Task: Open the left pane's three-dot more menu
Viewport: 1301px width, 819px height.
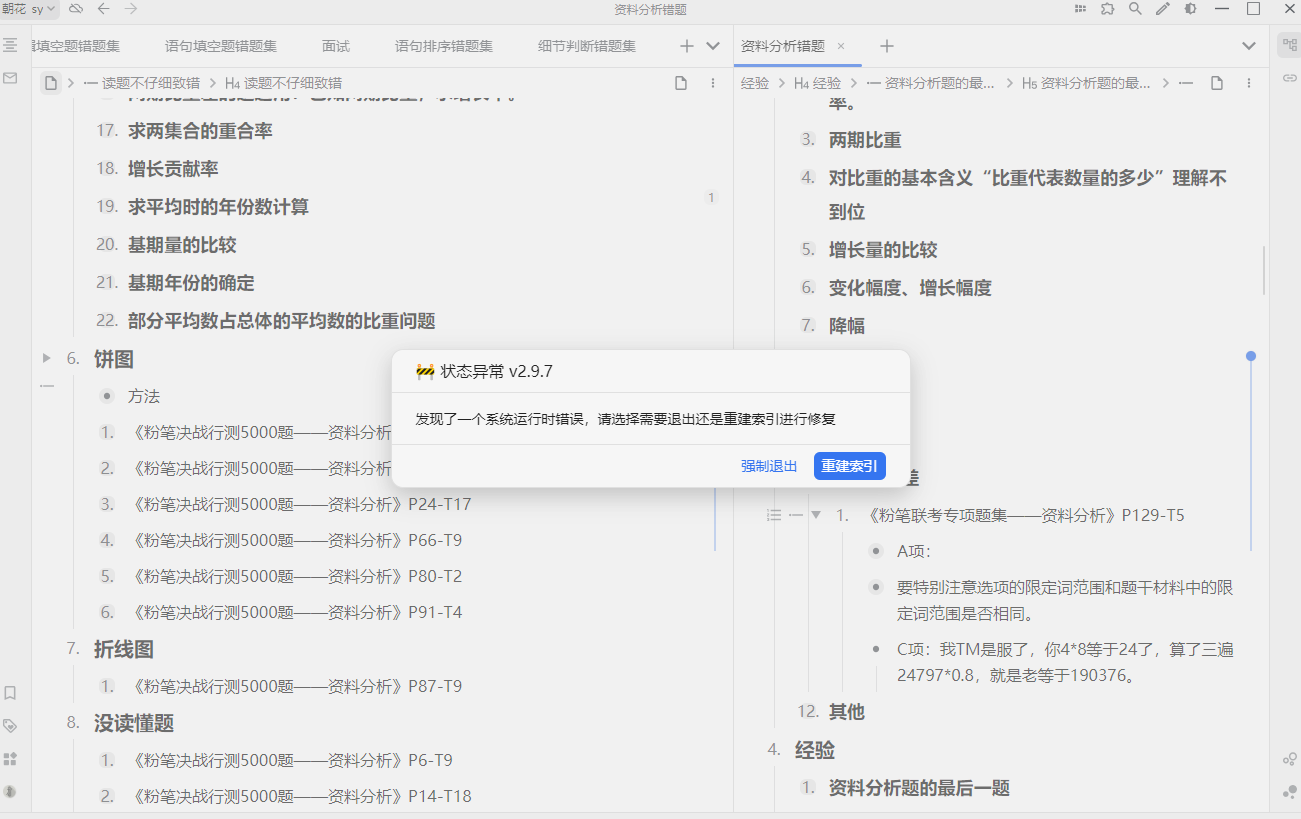Action: coord(713,83)
